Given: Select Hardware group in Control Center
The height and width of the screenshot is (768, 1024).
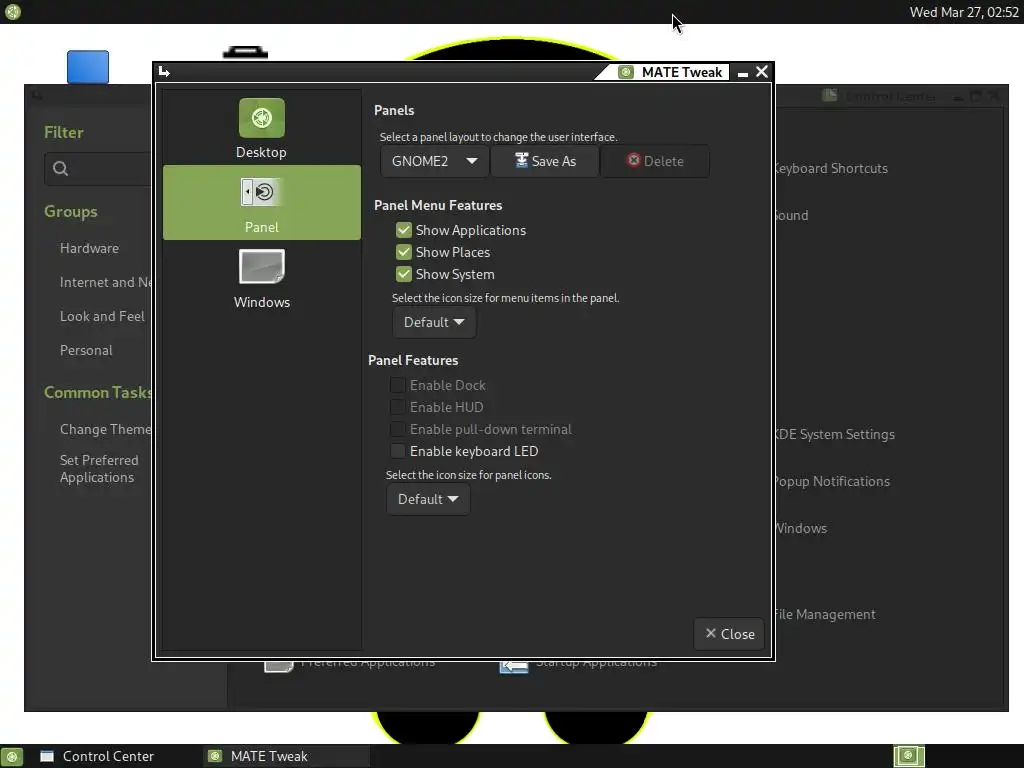Looking at the screenshot, I should 89,248.
